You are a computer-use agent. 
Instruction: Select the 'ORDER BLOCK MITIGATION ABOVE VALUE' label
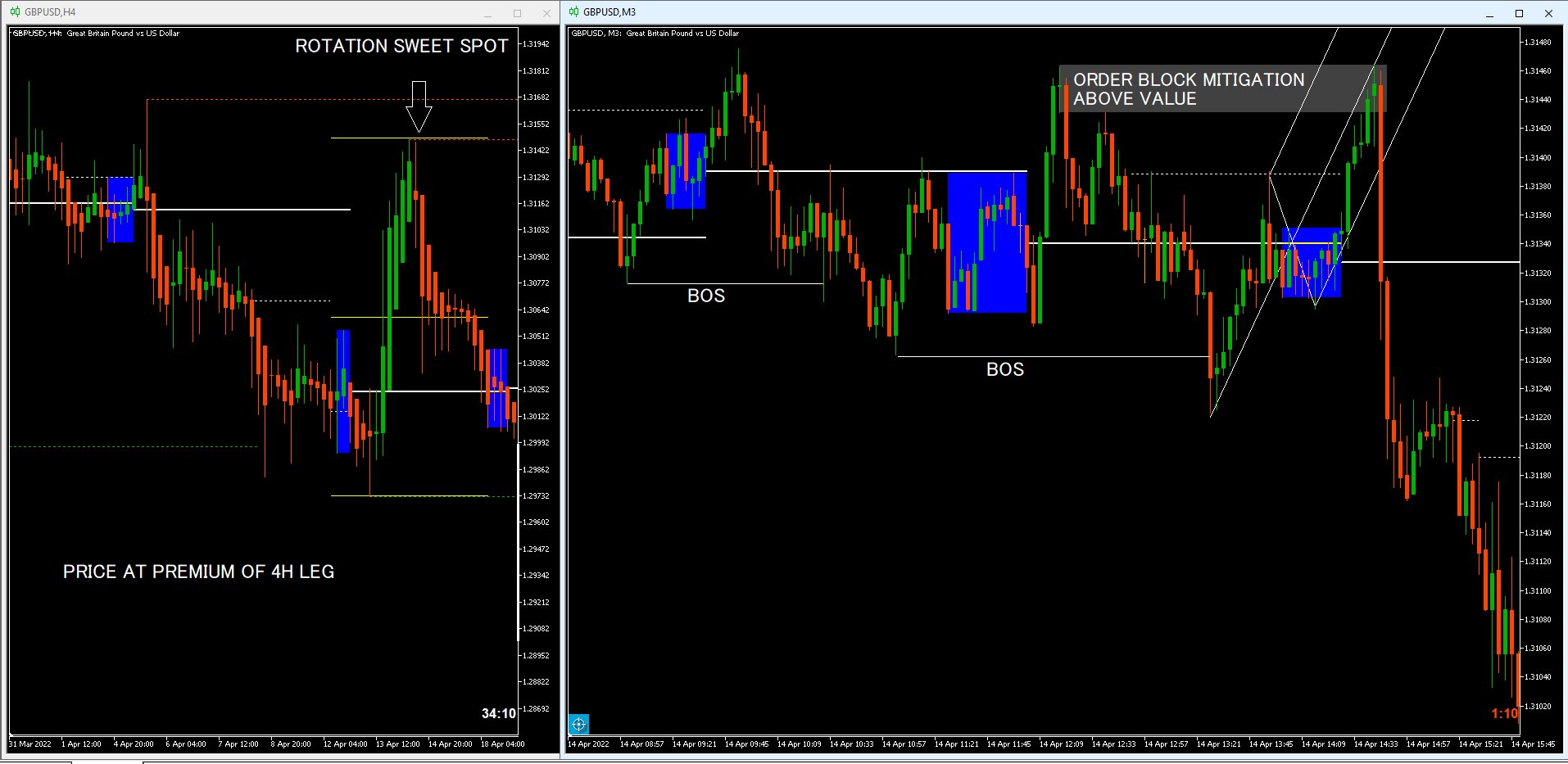pyautogui.click(x=1189, y=89)
